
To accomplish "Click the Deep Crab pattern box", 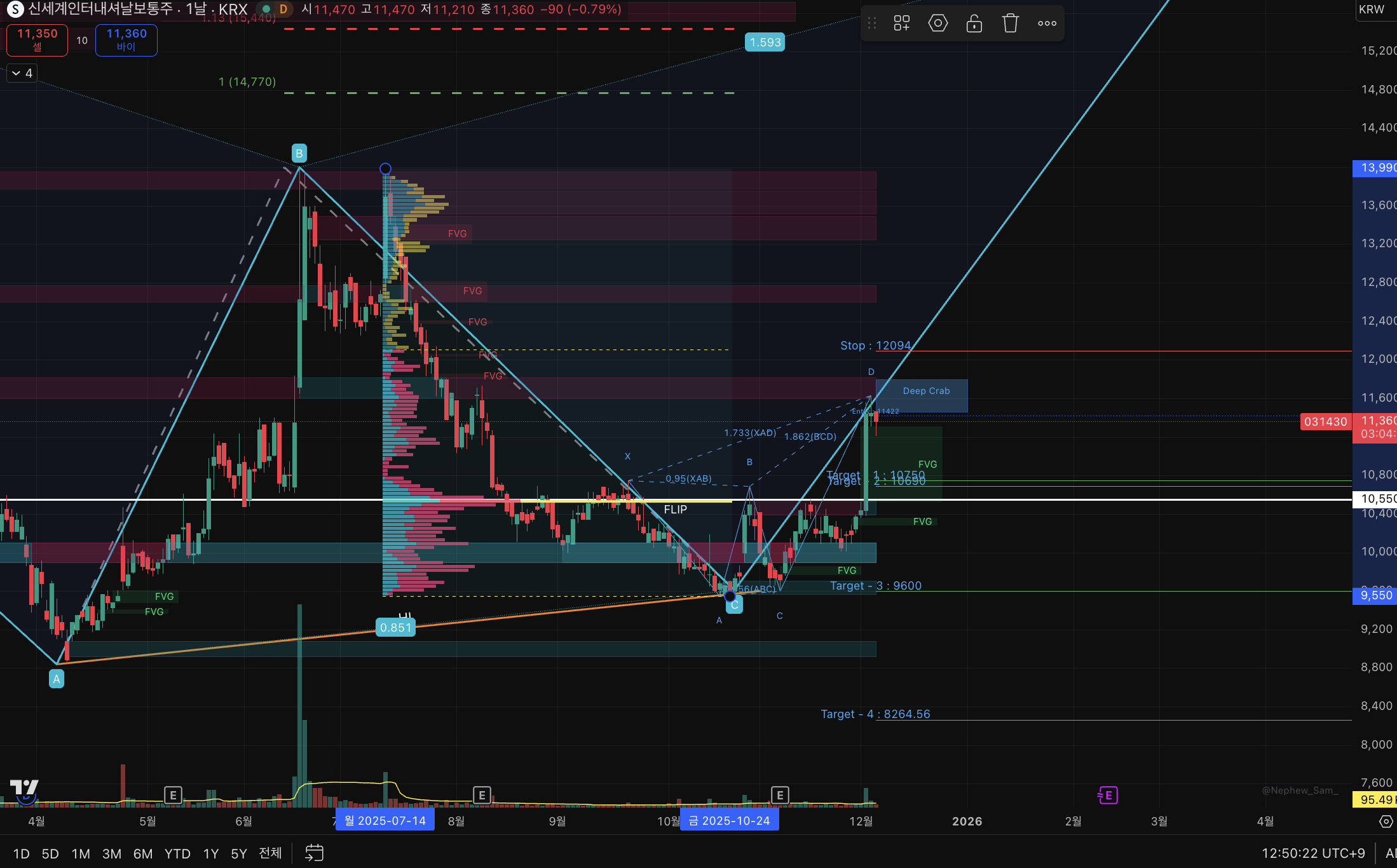I will click(x=925, y=391).
